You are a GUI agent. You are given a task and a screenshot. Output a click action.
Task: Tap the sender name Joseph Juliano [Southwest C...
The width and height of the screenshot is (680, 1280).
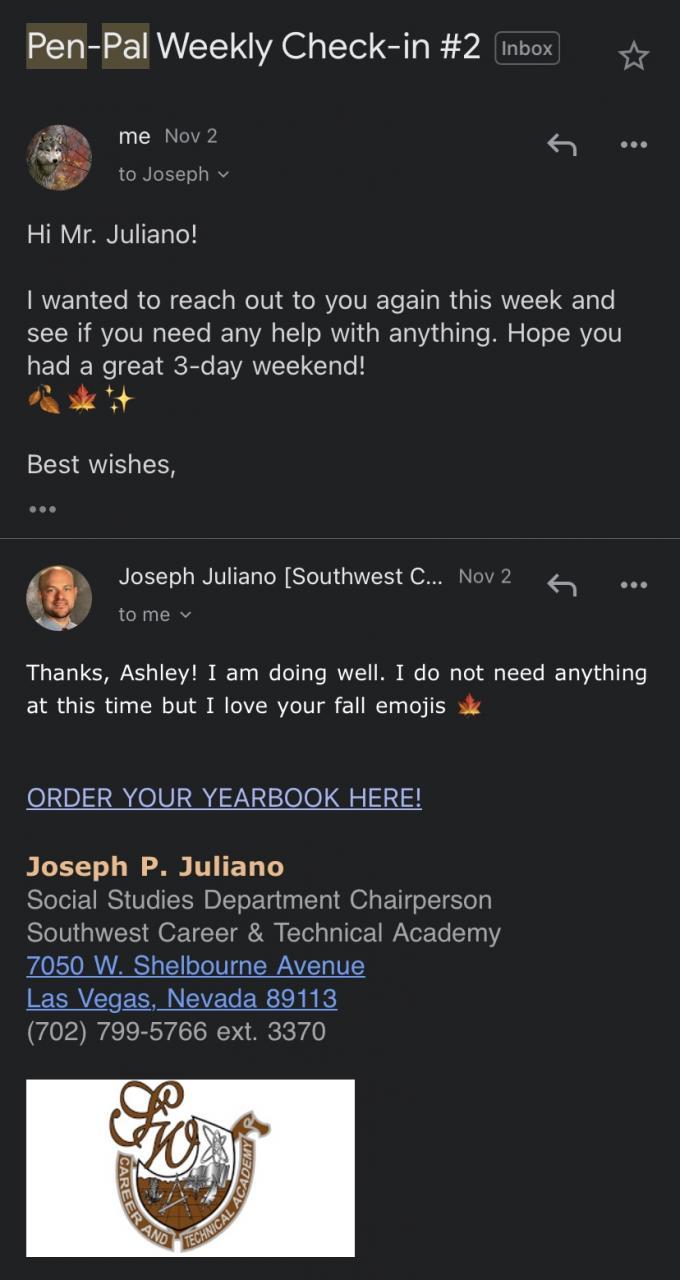click(x=280, y=576)
